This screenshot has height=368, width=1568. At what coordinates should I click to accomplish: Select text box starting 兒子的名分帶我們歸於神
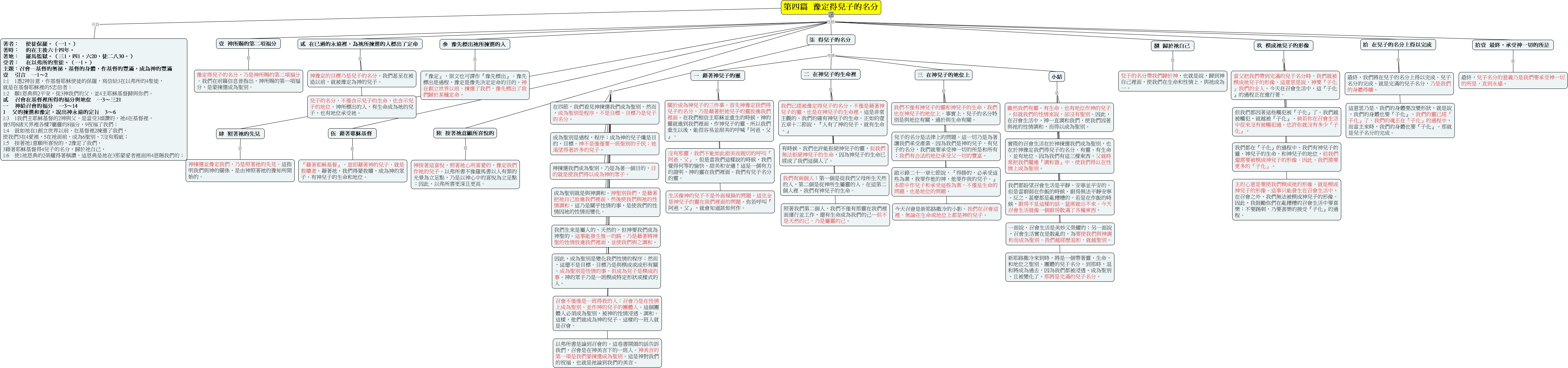pos(1172,81)
